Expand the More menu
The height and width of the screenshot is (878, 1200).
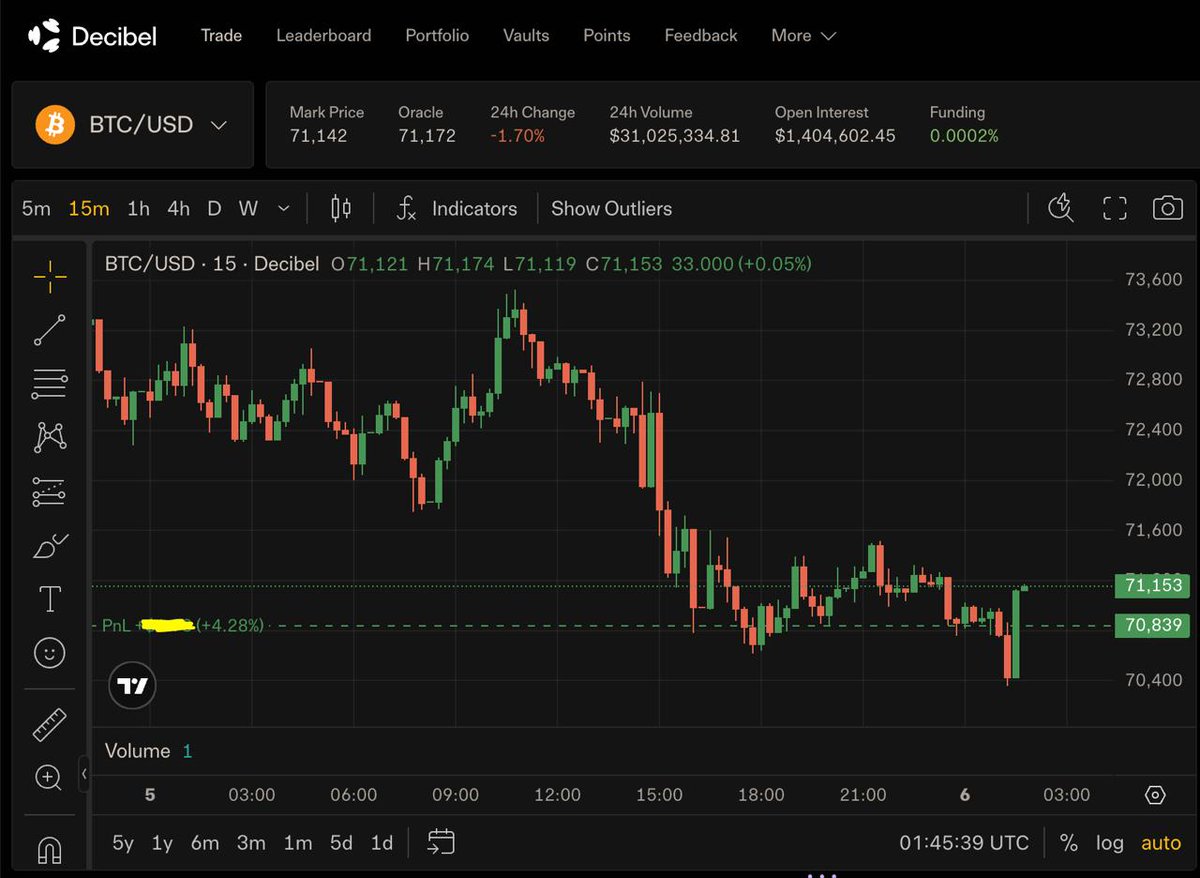803,35
